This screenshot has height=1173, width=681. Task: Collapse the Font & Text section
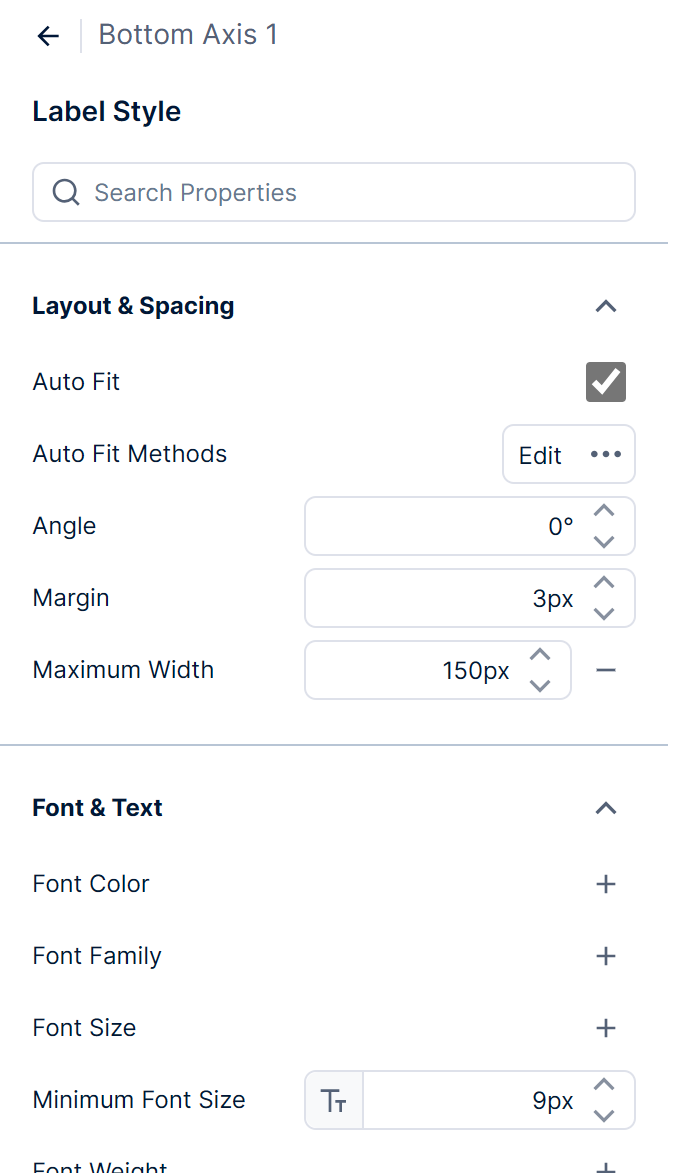tap(606, 808)
